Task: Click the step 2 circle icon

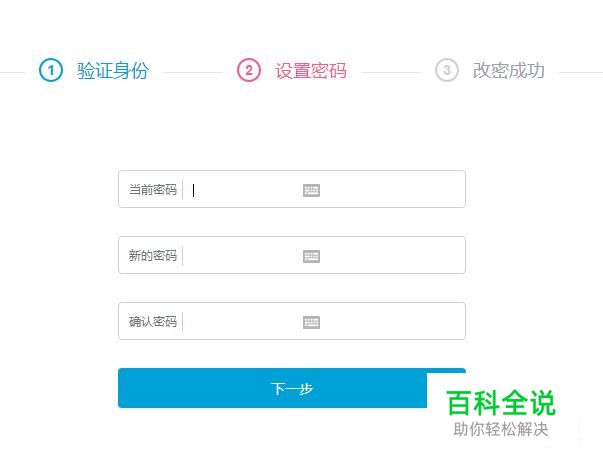Action: coord(249,70)
